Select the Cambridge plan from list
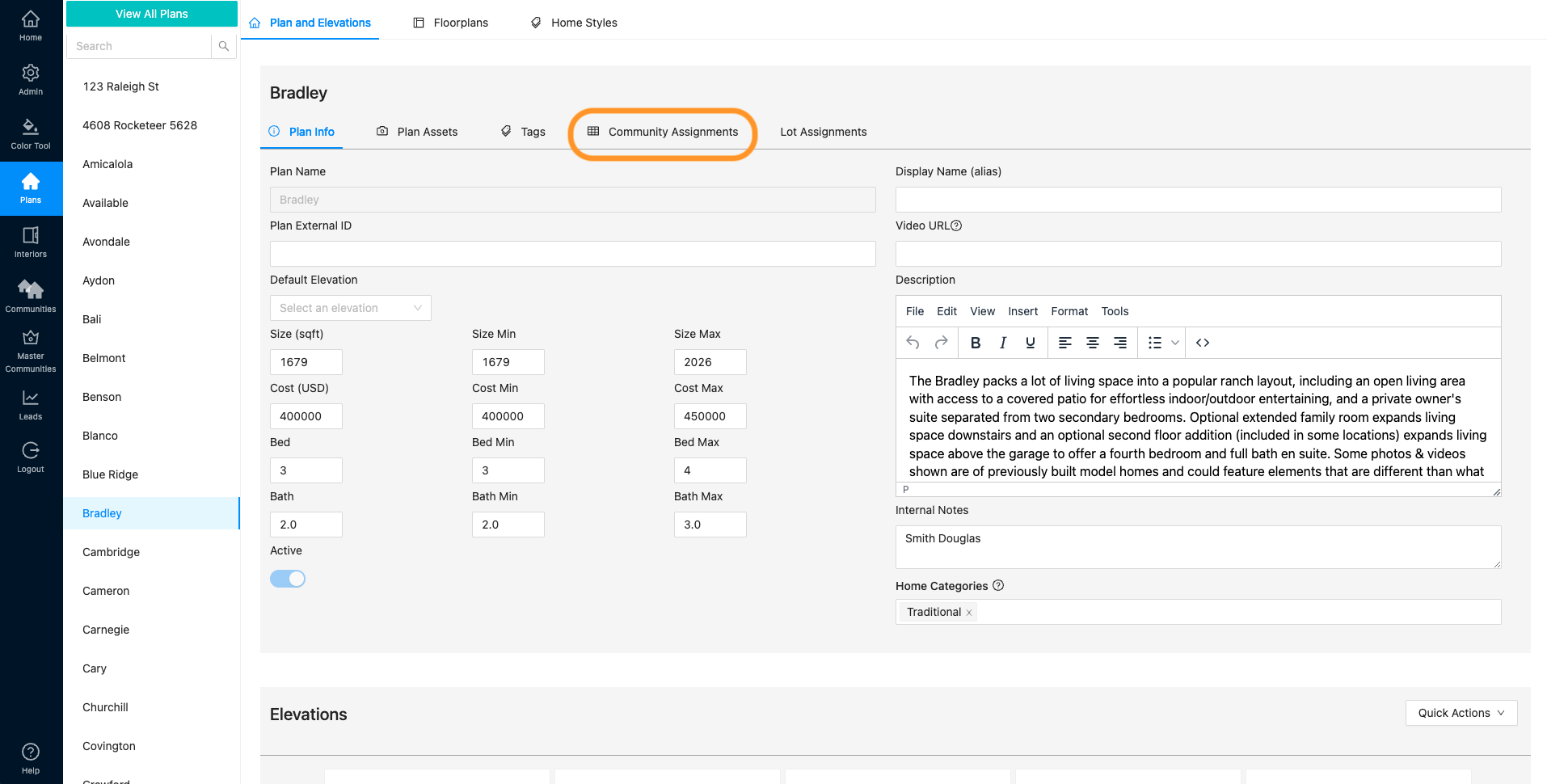1547x784 pixels. pyautogui.click(x=112, y=552)
